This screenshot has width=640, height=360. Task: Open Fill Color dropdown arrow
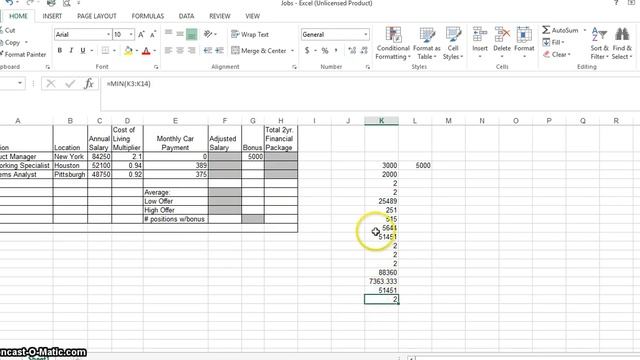pos(137,51)
